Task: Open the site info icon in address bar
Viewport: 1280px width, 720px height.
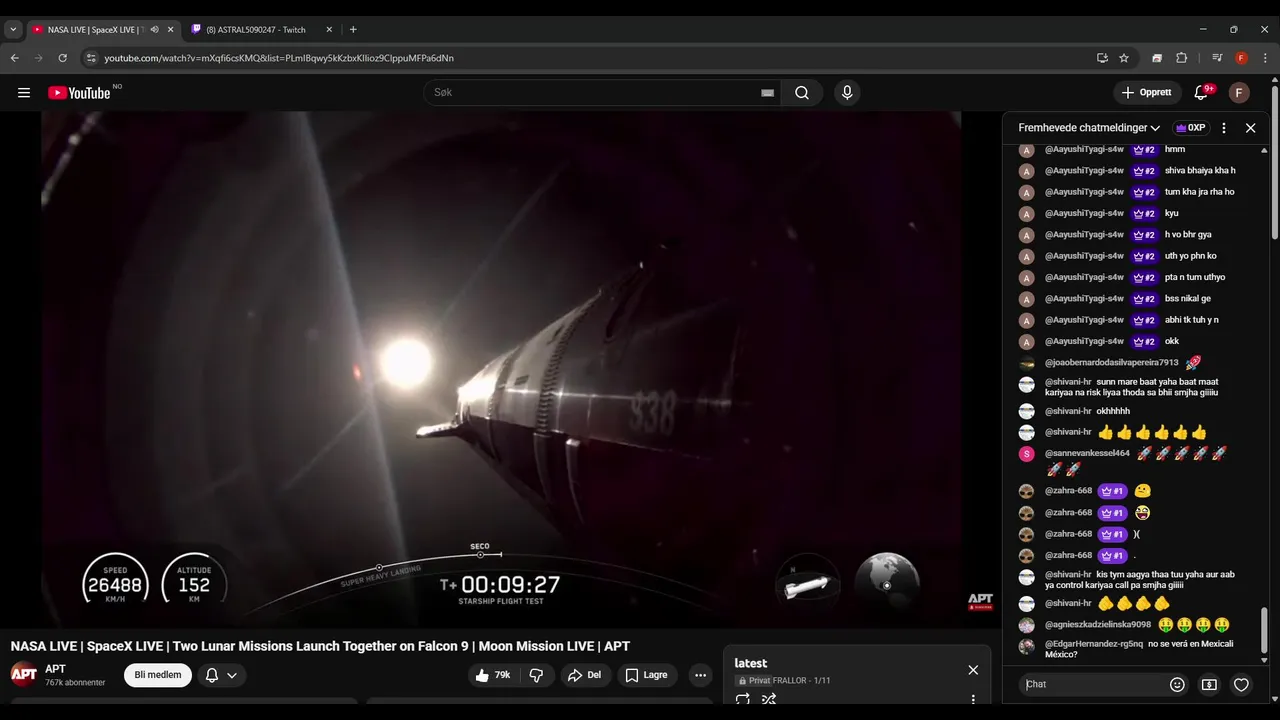Action: coord(91,58)
